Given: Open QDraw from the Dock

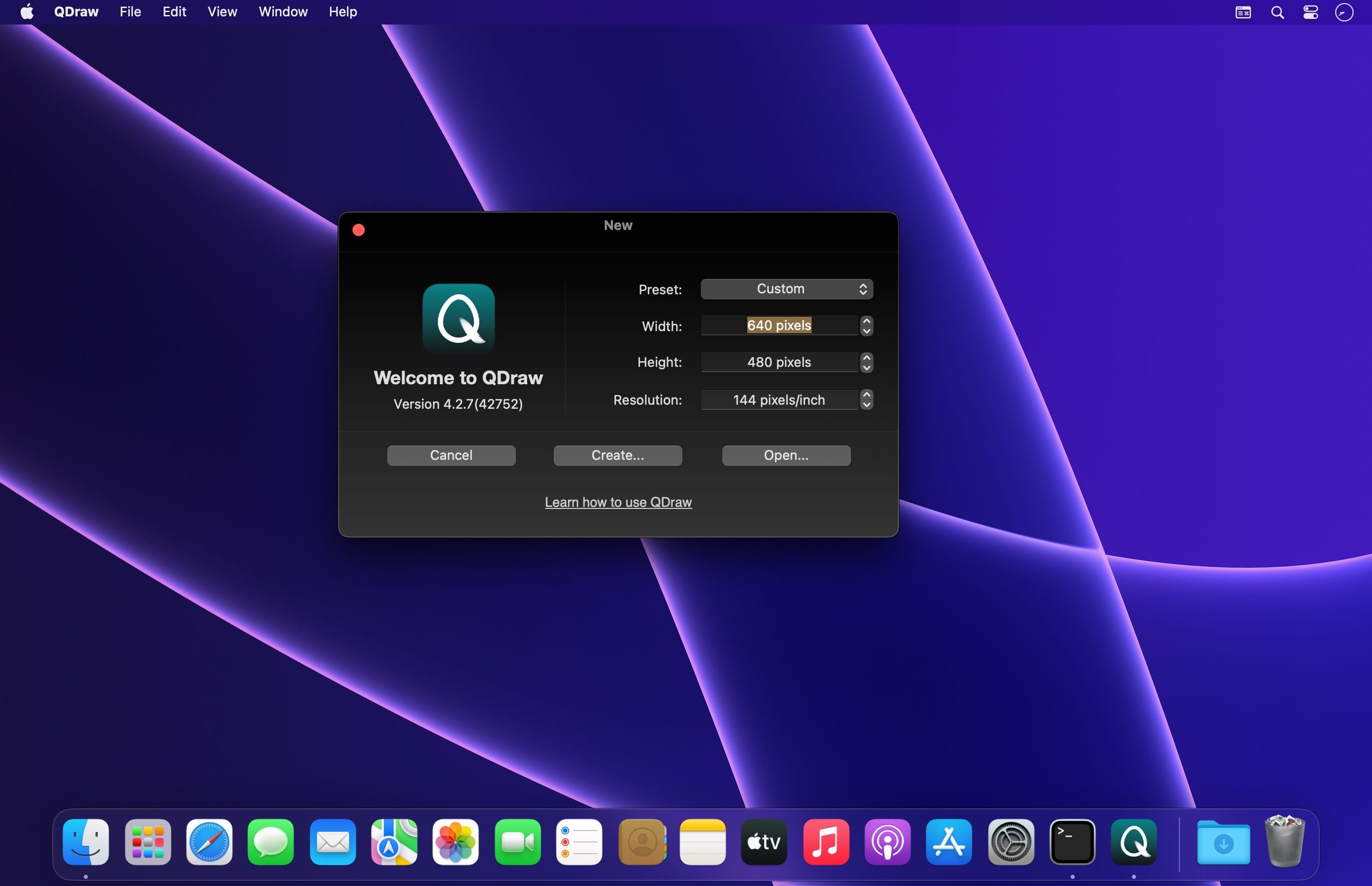Looking at the screenshot, I should click(1133, 842).
